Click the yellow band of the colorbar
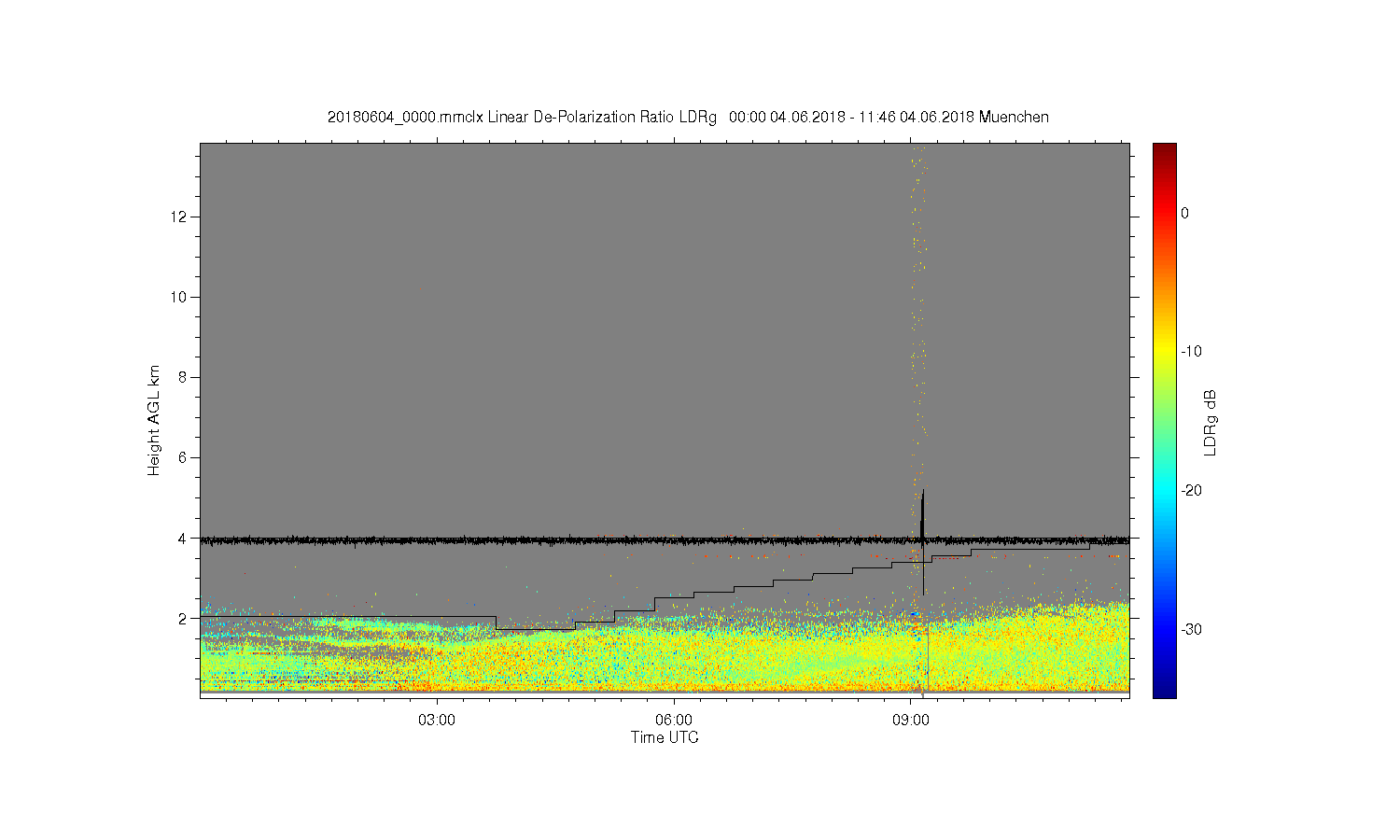 coord(1165,352)
